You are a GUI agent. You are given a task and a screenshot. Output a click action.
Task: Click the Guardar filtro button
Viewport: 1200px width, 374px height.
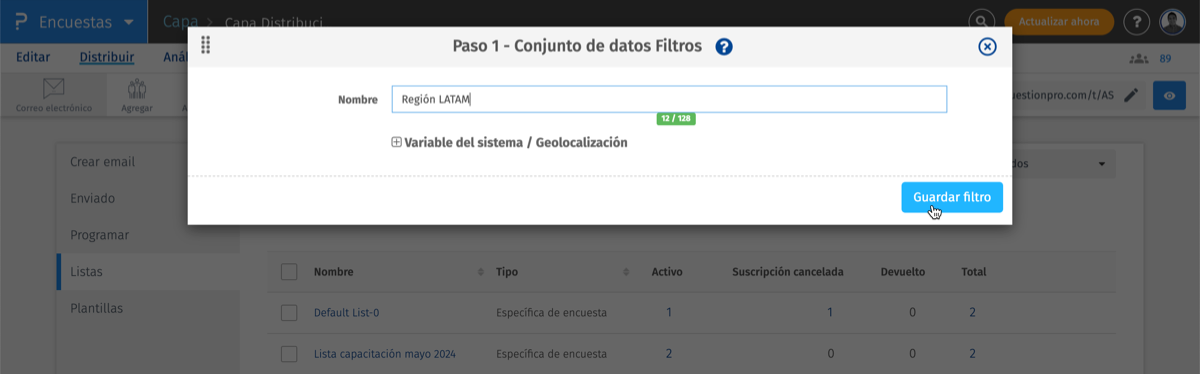(x=951, y=197)
